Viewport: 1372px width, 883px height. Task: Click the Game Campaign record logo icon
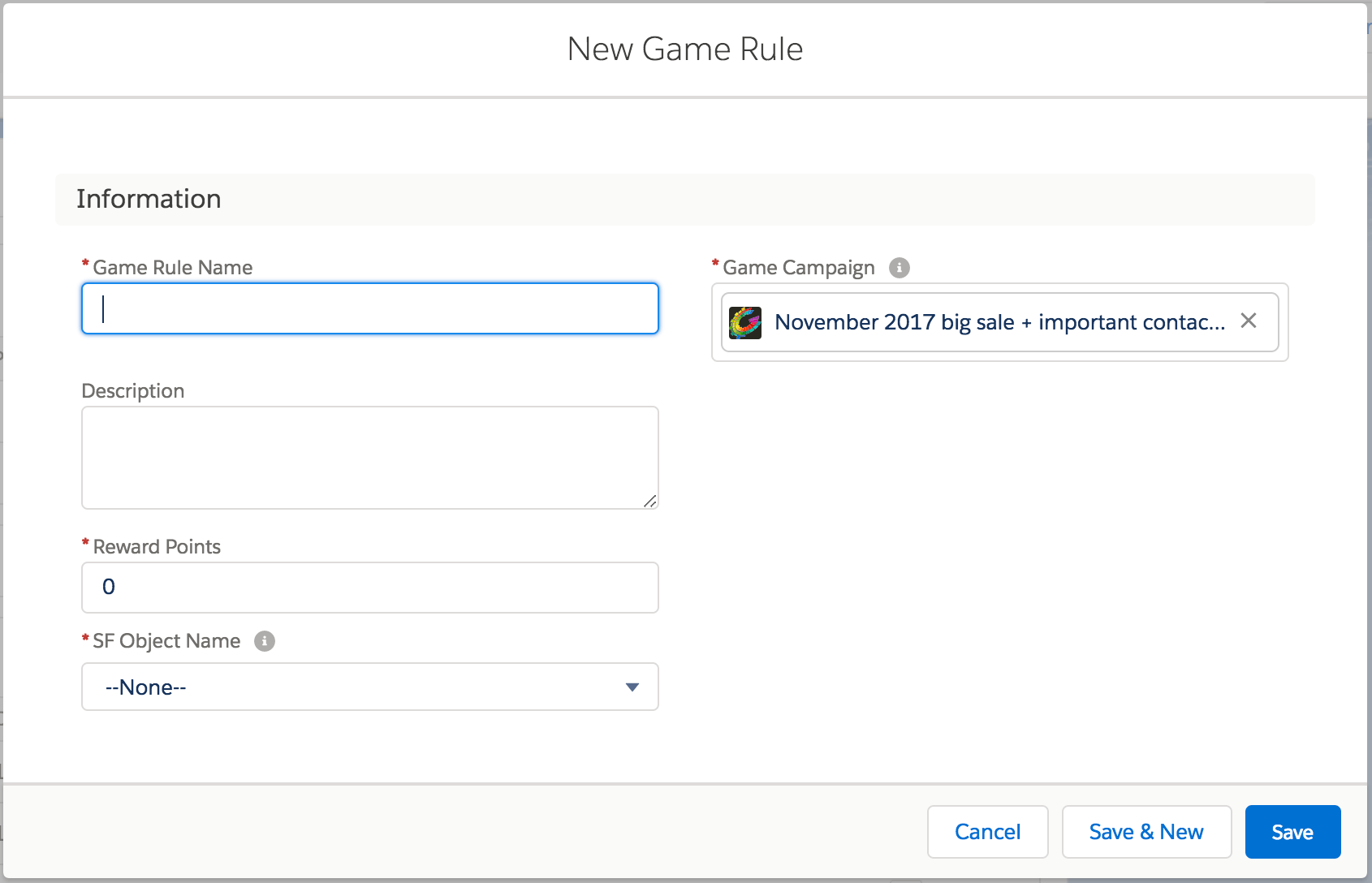745,322
